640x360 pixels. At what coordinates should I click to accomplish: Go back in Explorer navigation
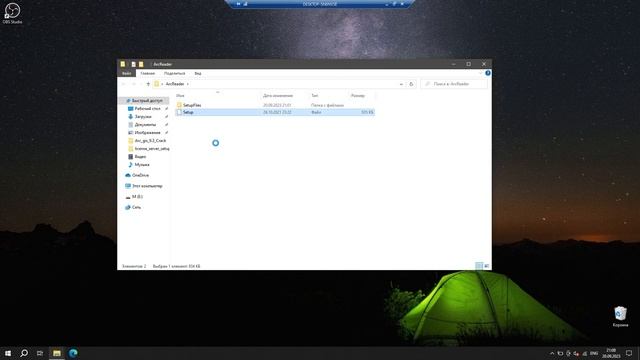[124, 84]
